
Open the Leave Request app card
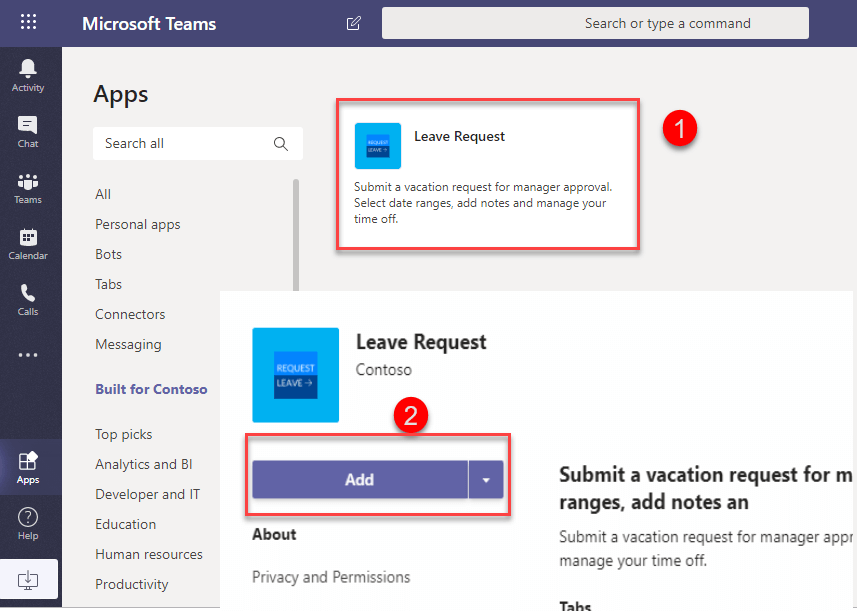coord(487,175)
